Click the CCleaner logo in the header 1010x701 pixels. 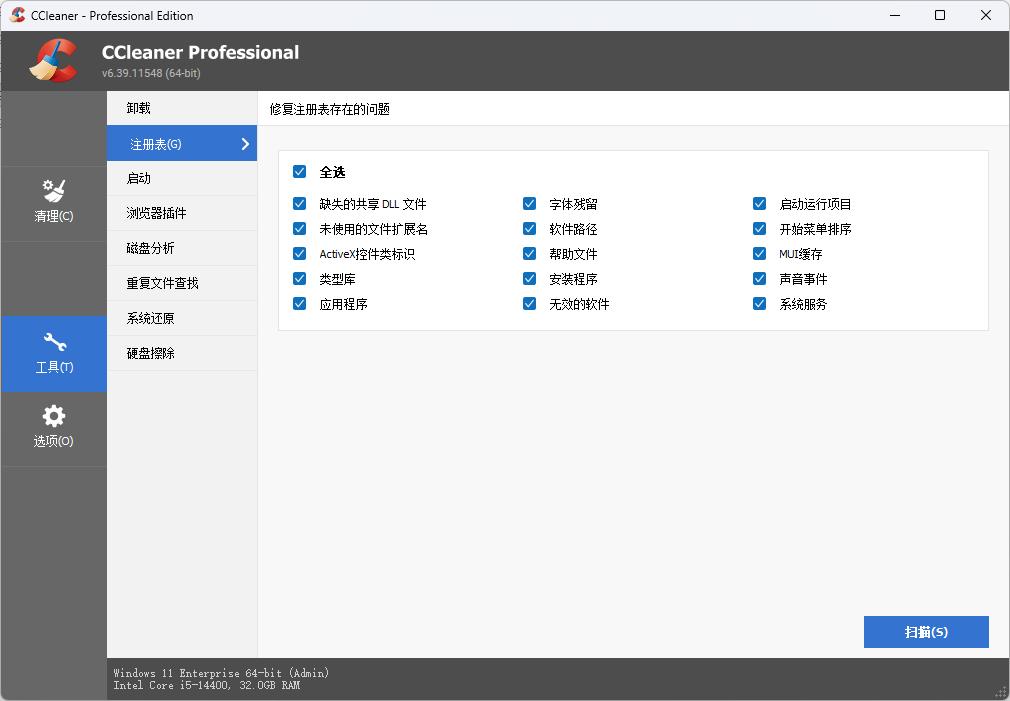(x=53, y=60)
